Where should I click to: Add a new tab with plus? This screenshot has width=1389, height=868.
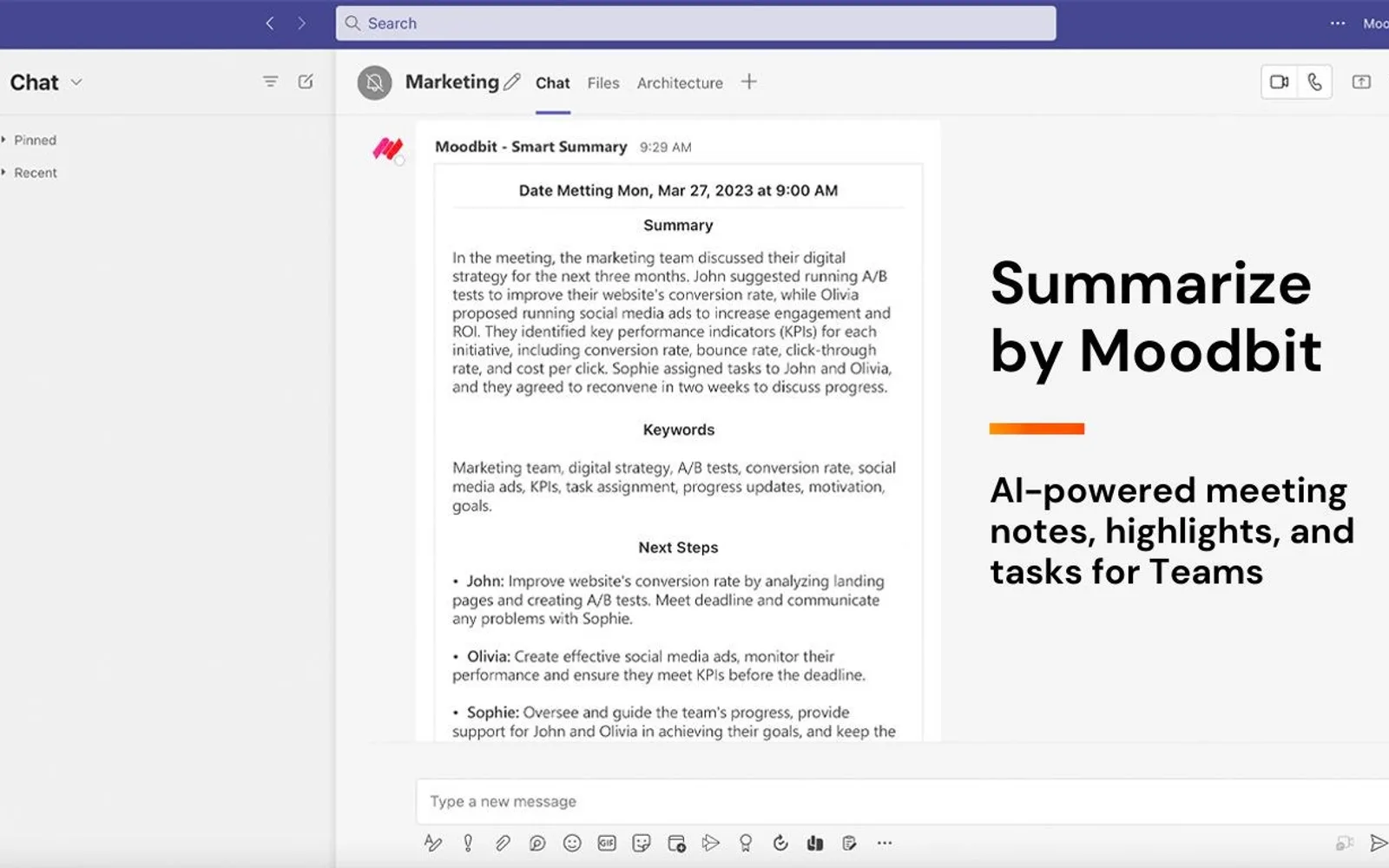(x=749, y=82)
